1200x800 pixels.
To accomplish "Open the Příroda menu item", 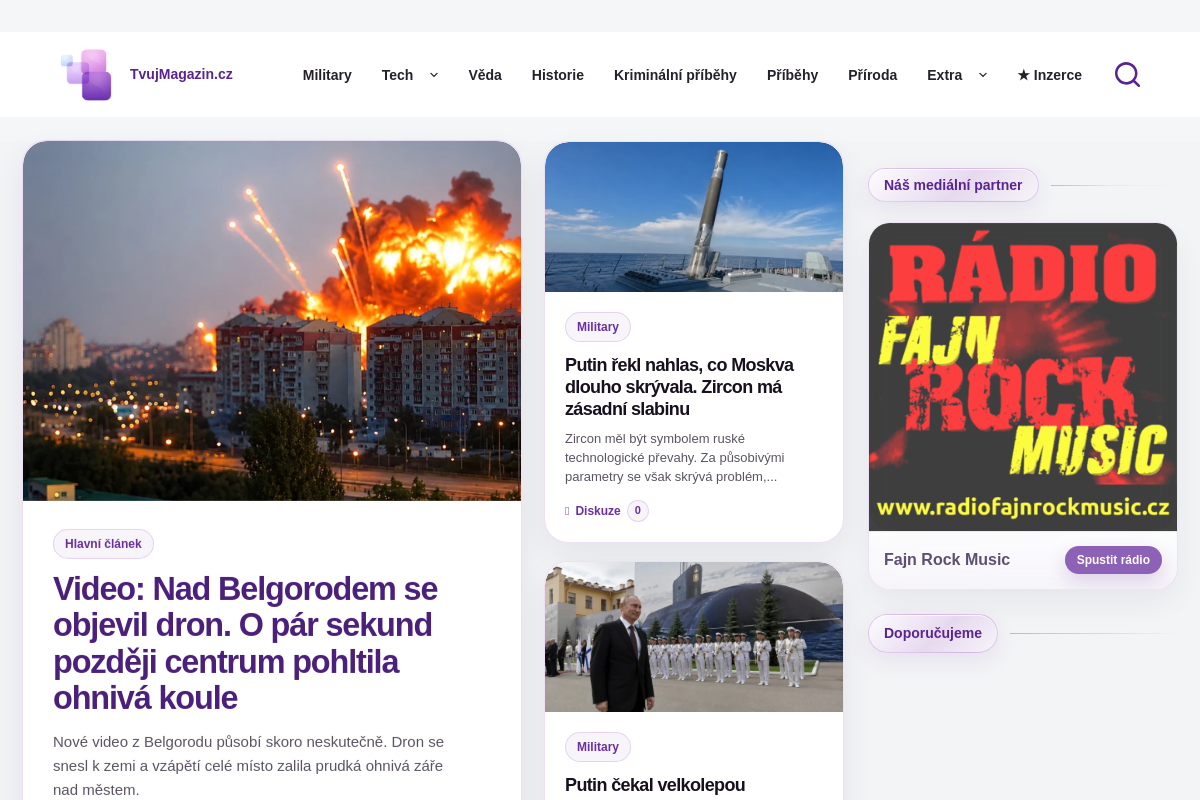I will click(872, 75).
